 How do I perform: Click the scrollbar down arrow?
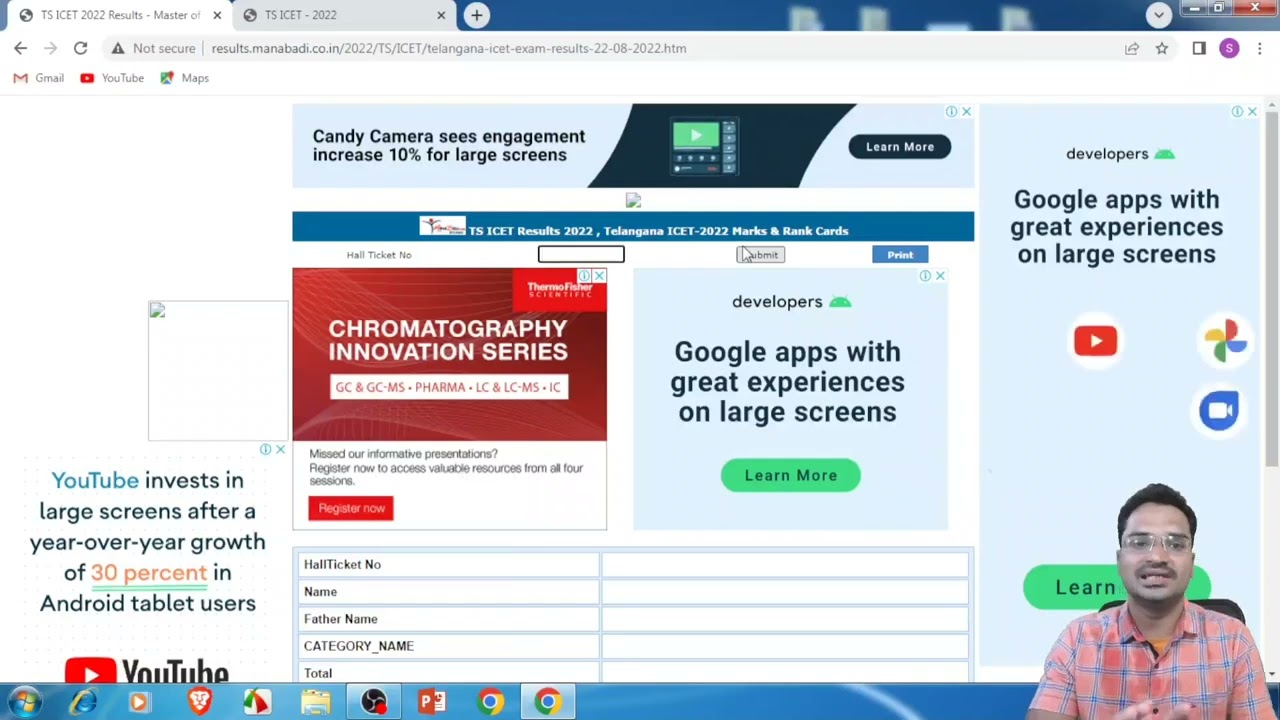pos(1272,674)
